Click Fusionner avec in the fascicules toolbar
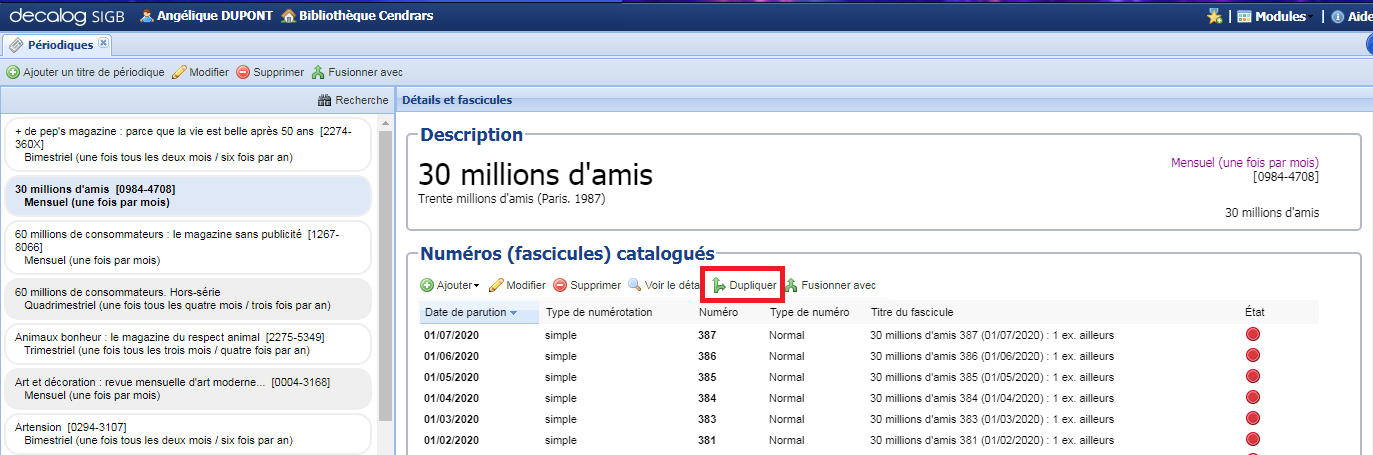Viewport: 1373px width, 455px height. pos(830,285)
